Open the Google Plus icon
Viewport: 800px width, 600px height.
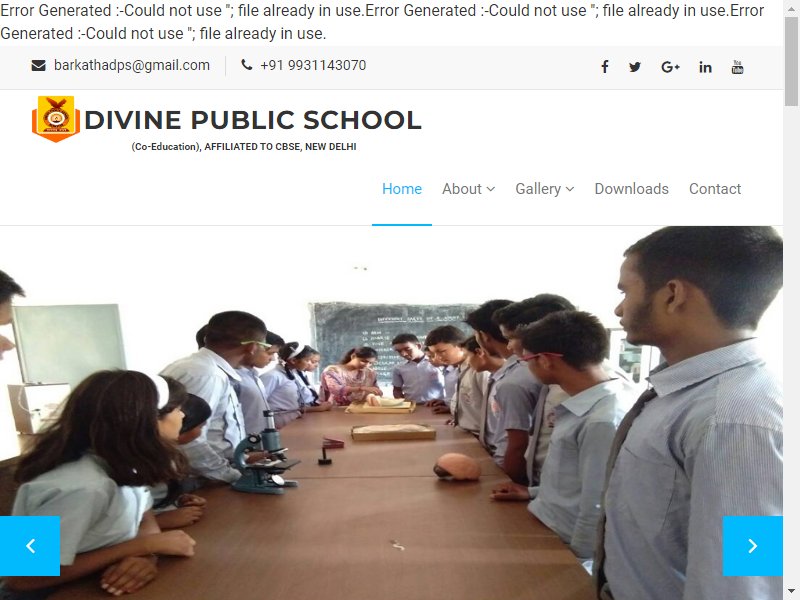coord(670,67)
